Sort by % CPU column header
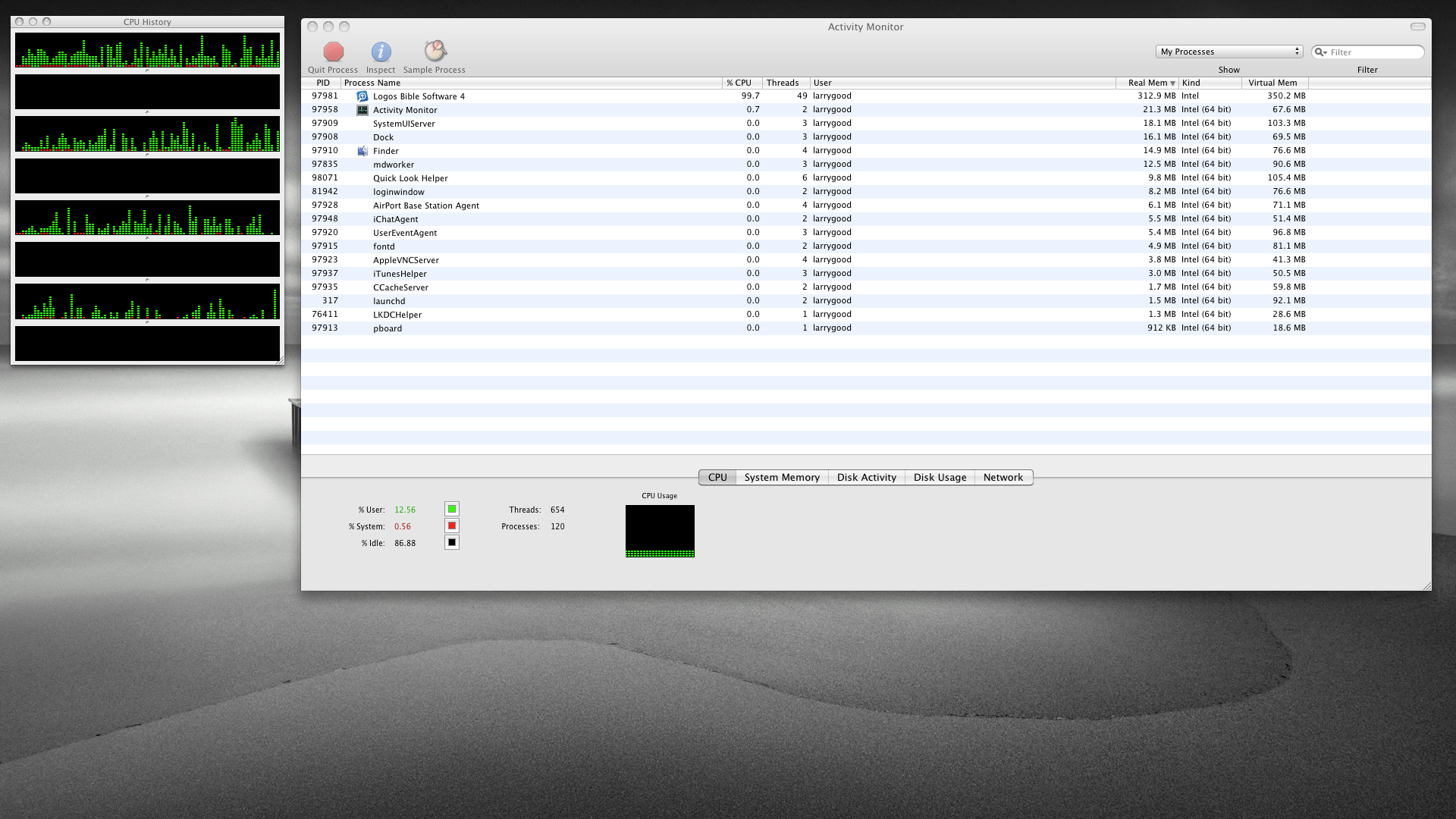1456x819 pixels. (x=742, y=83)
